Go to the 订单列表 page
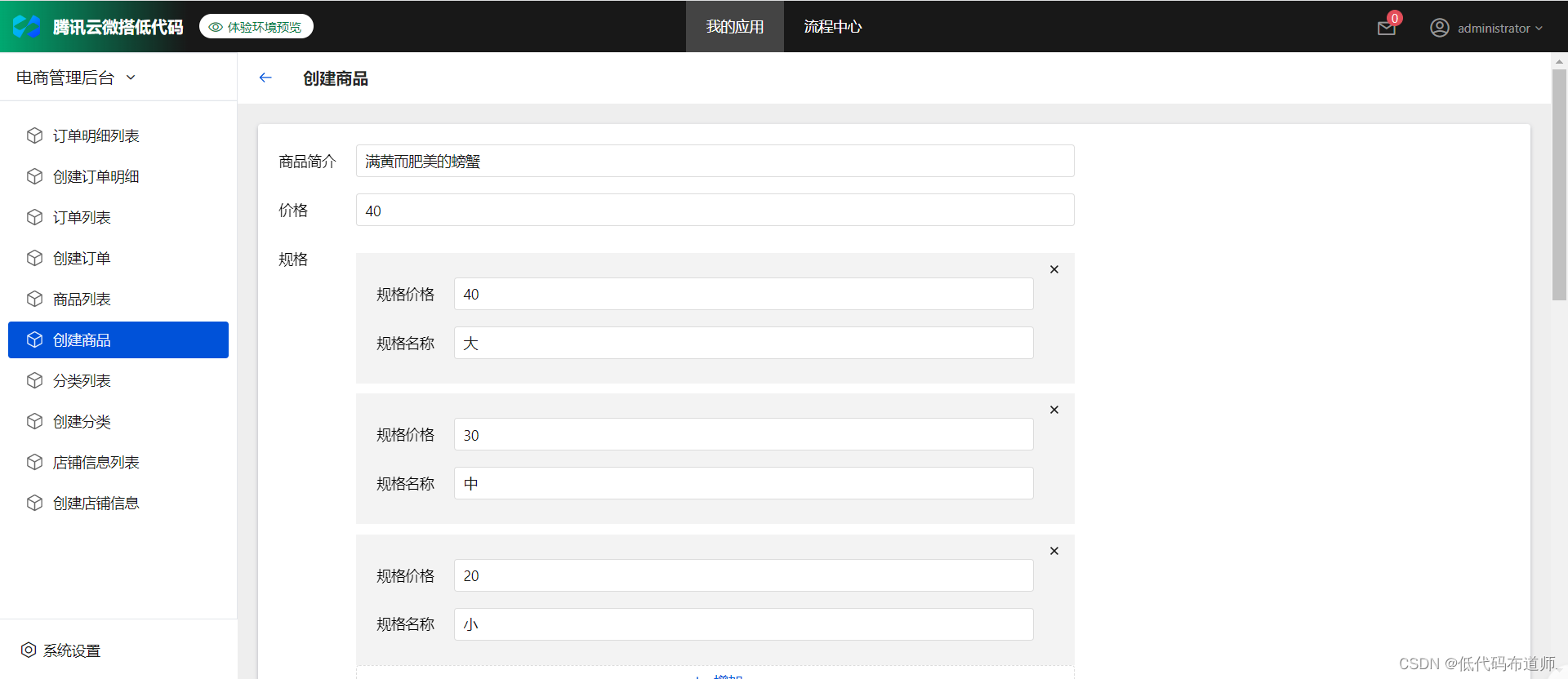Viewport: 1568px width, 679px height. (x=118, y=217)
